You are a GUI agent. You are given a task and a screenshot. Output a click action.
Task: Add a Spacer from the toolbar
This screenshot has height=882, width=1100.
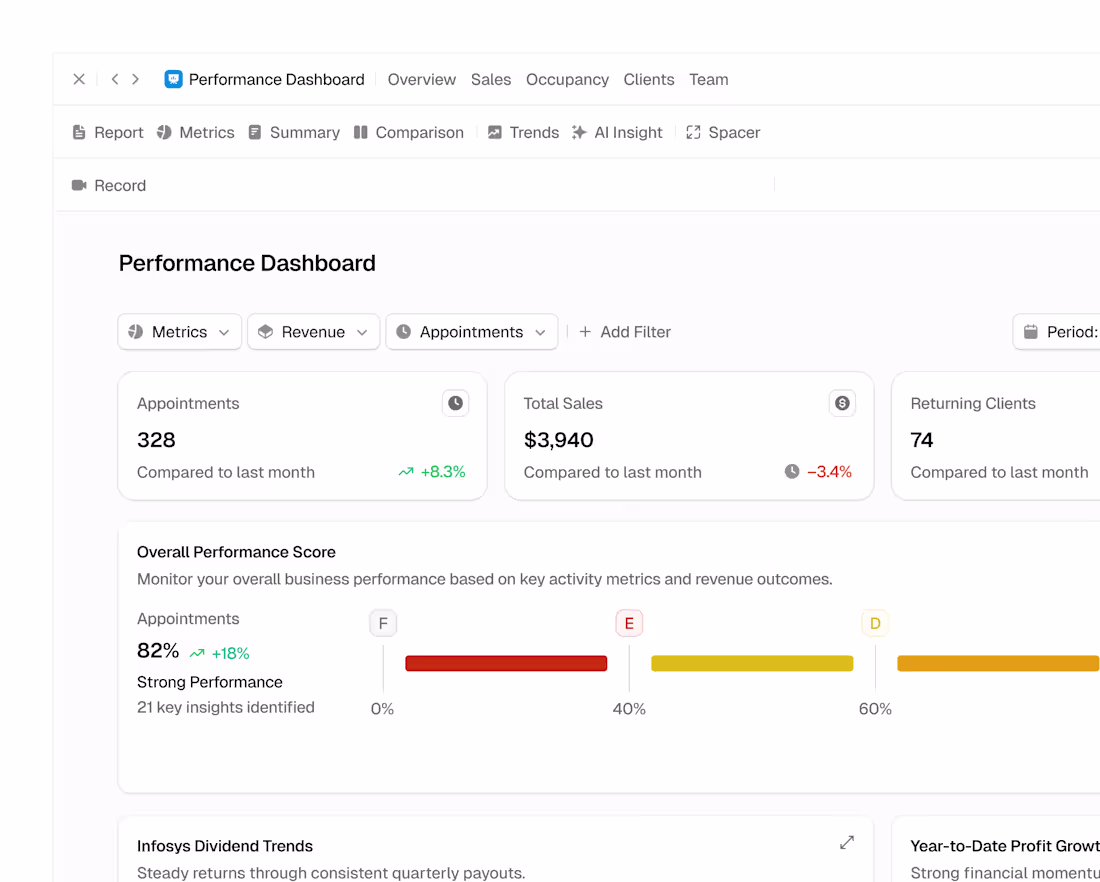pyautogui.click(x=723, y=133)
